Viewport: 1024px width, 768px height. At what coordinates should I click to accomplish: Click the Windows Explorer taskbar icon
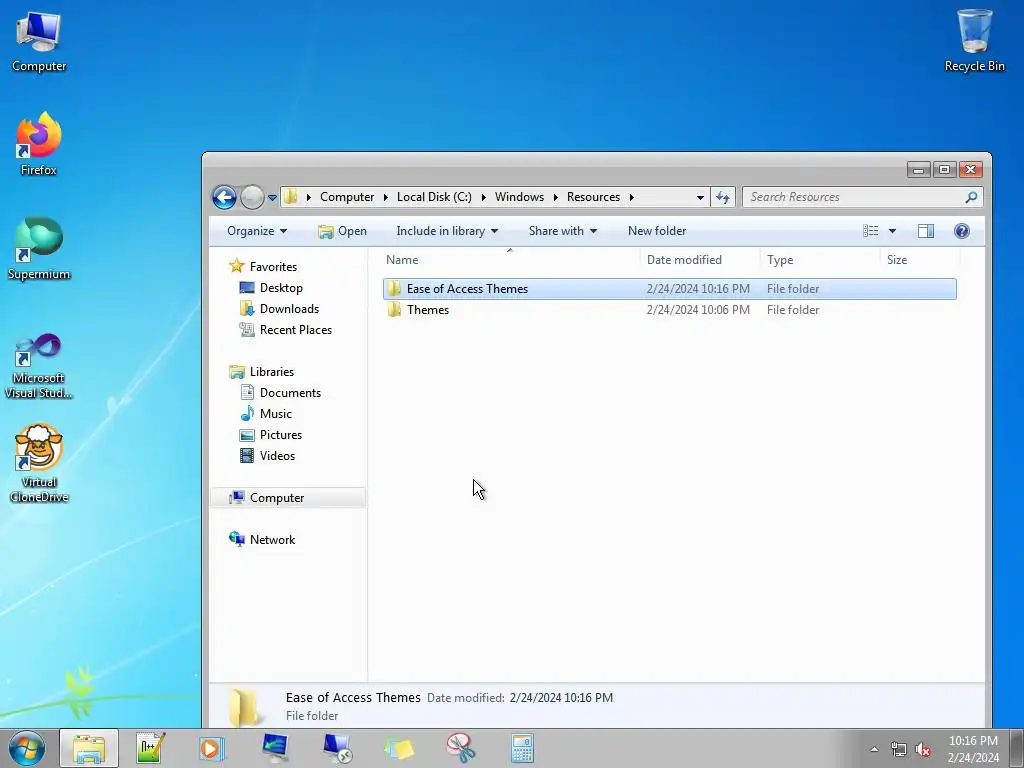point(89,748)
